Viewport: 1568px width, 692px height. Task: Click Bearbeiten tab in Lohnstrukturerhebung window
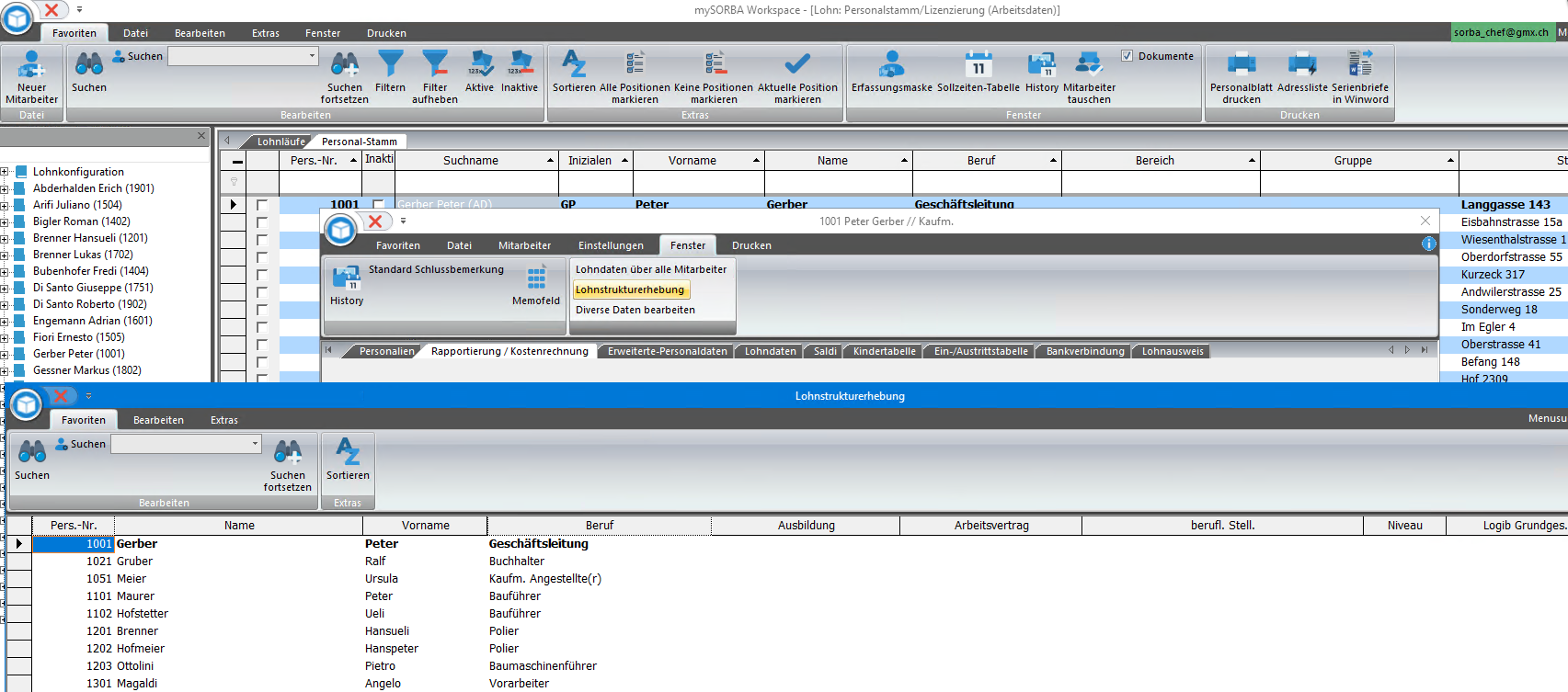158,420
